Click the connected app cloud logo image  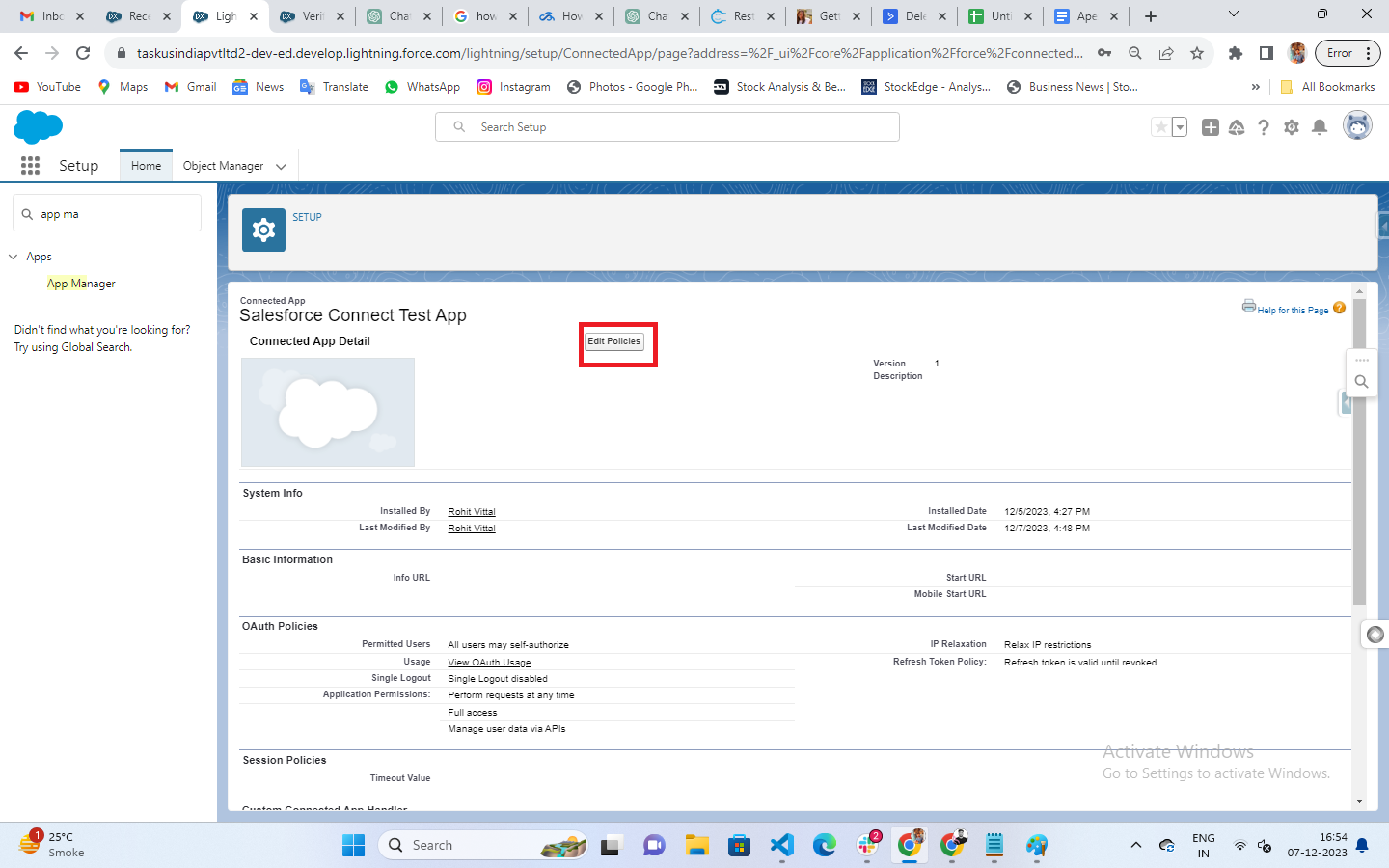(x=328, y=413)
